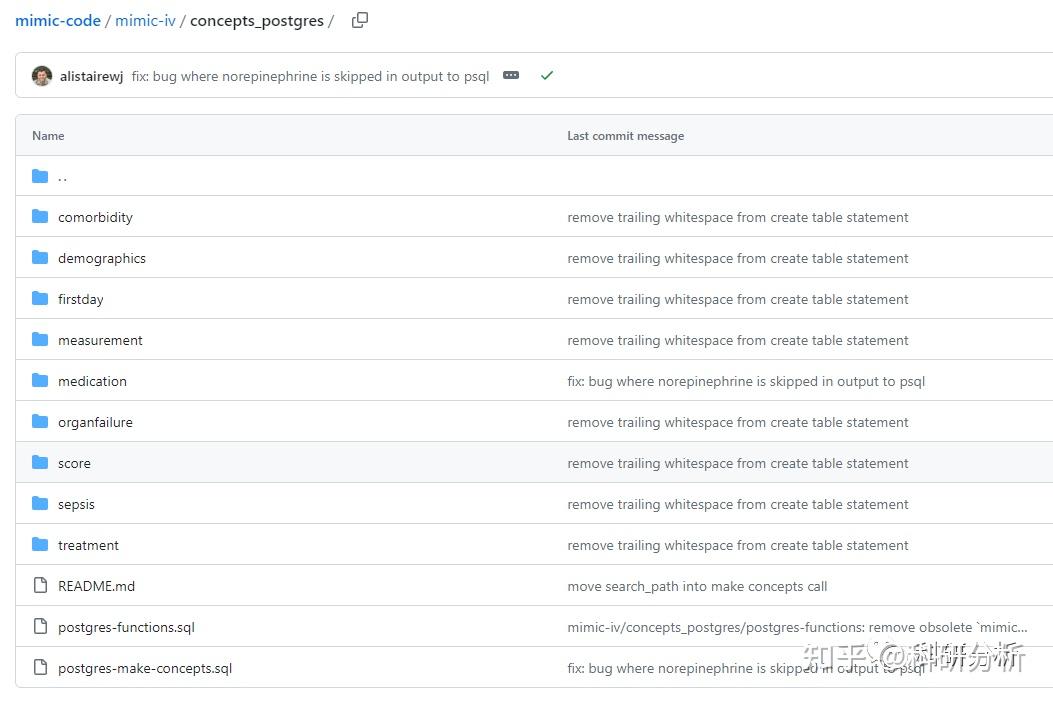
Task: Open the organfailure folder
Action: (95, 422)
